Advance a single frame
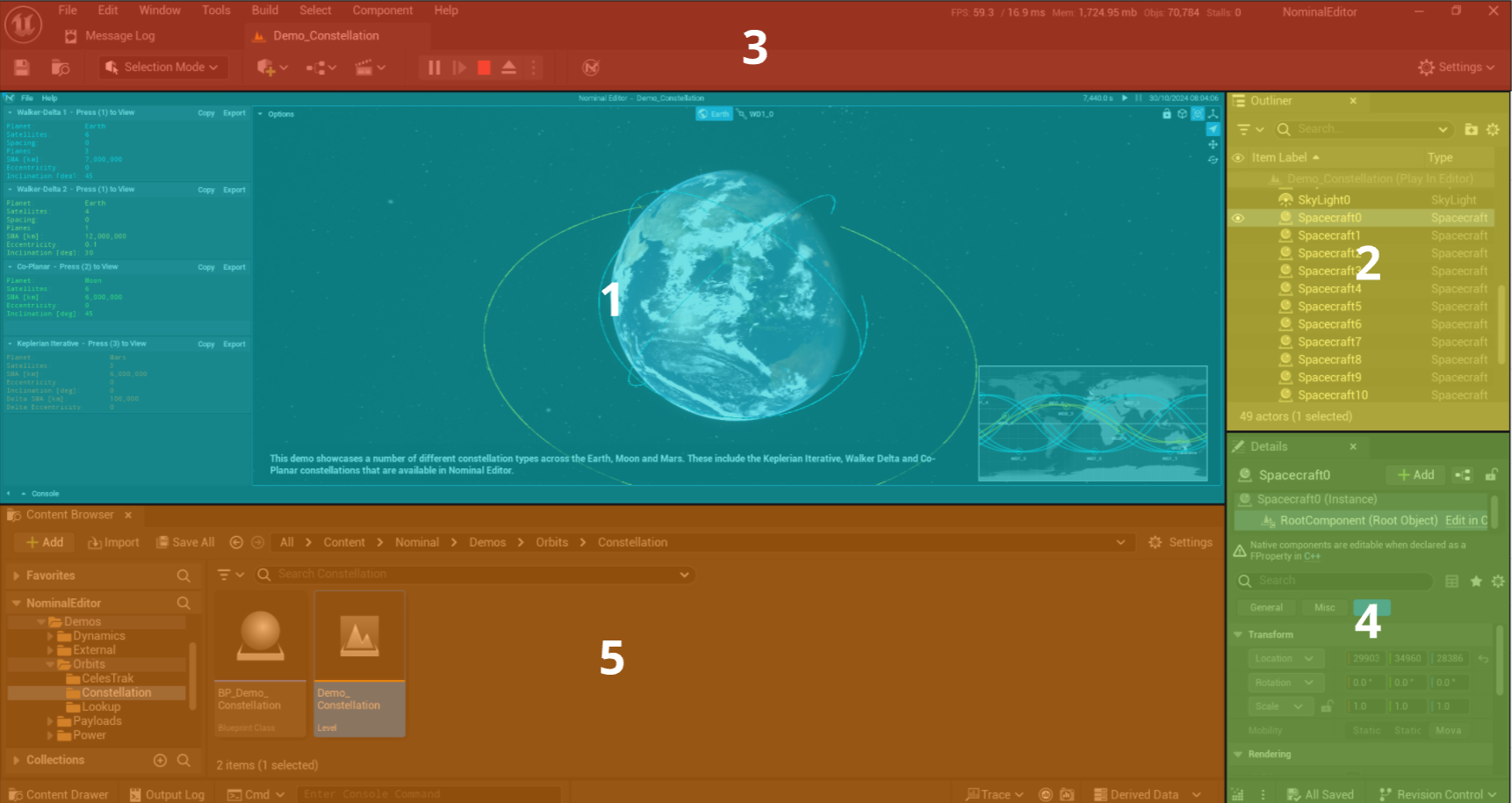Image resolution: width=1512 pixels, height=803 pixels. (x=458, y=68)
